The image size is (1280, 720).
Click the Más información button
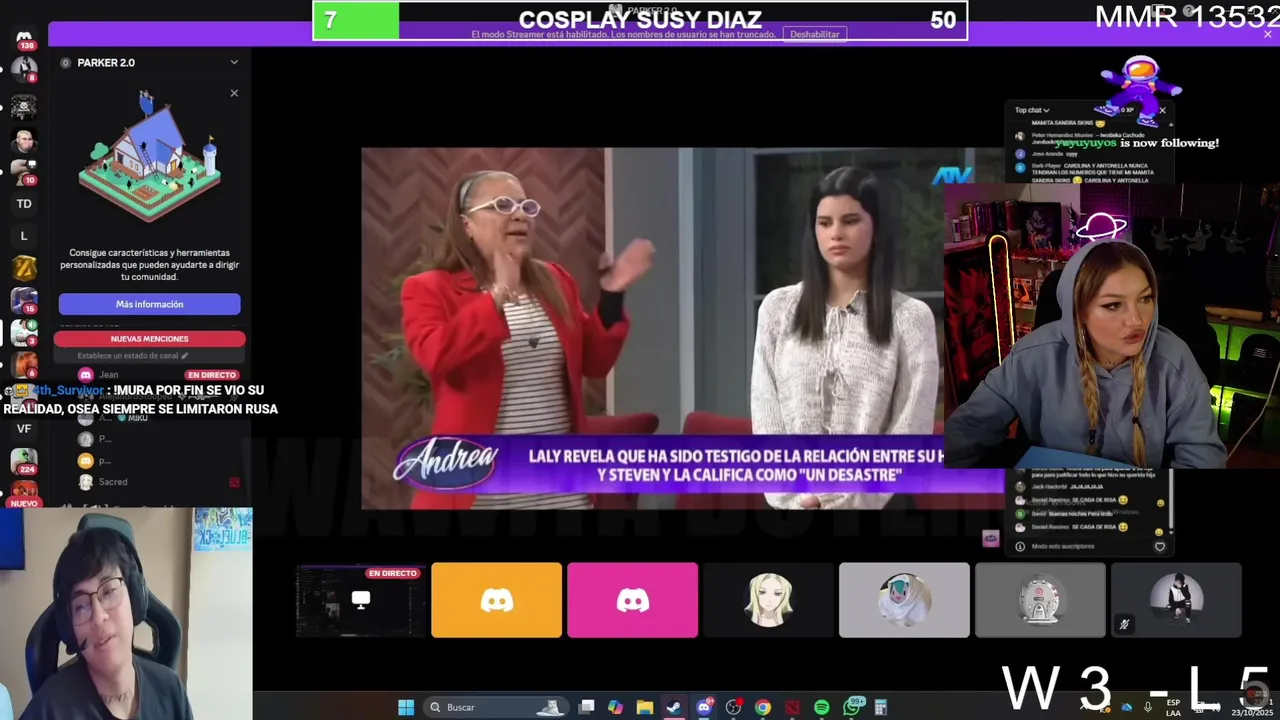pyautogui.click(x=149, y=304)
